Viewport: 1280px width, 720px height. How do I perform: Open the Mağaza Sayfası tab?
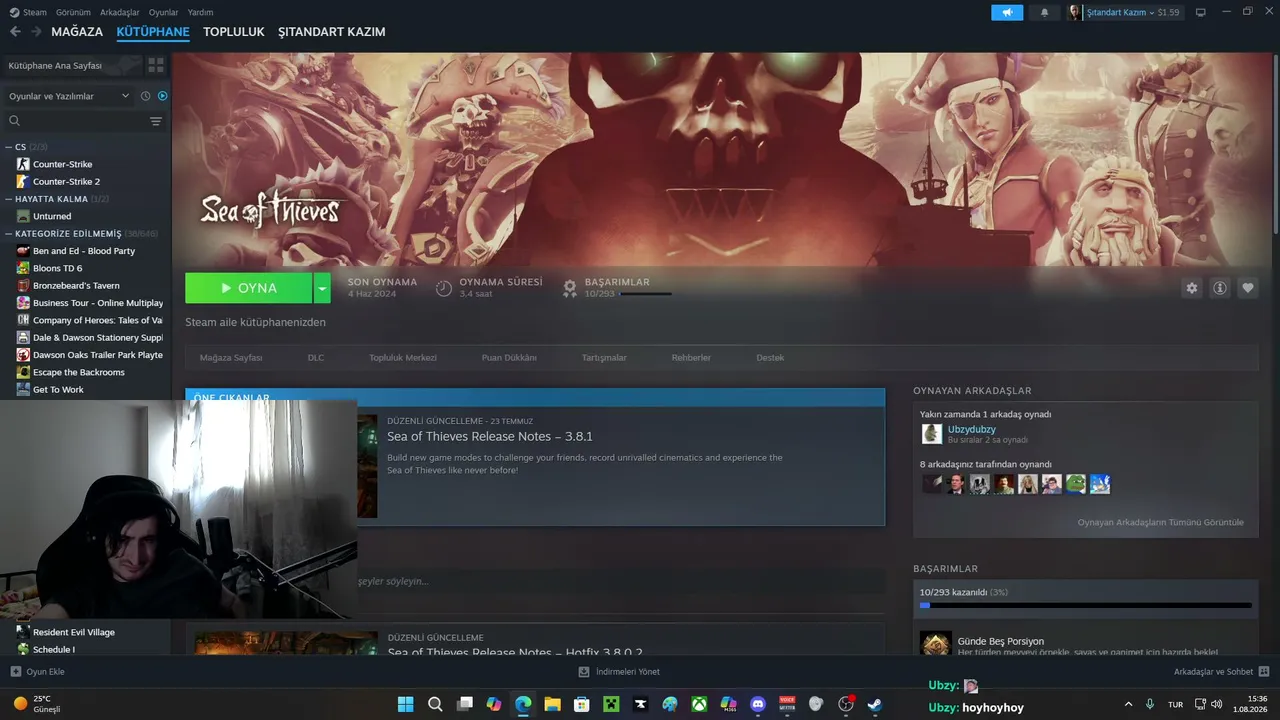(231, 358)
